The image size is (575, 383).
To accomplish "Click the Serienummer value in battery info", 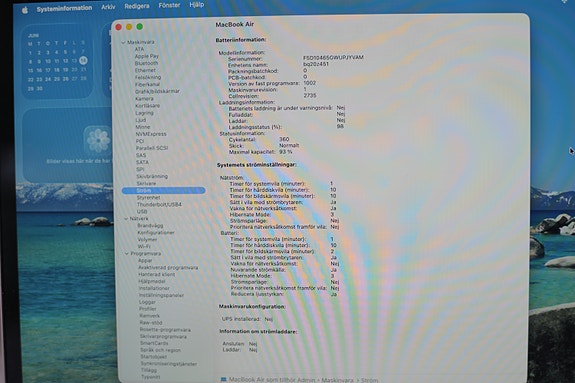I will (333, 58).
